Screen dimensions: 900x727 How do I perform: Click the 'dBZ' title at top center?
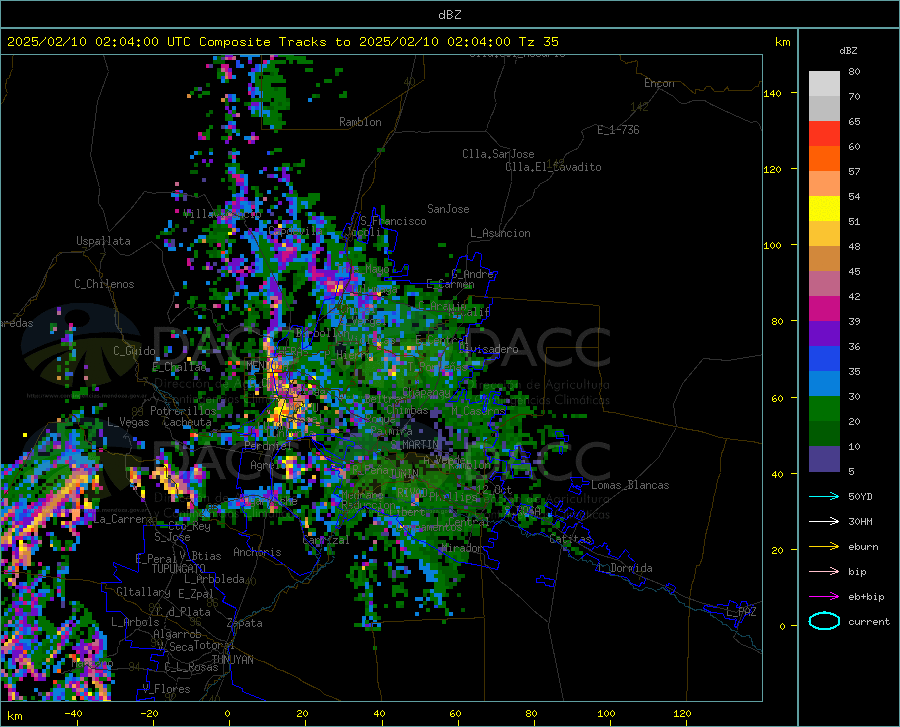click(449, 15)
